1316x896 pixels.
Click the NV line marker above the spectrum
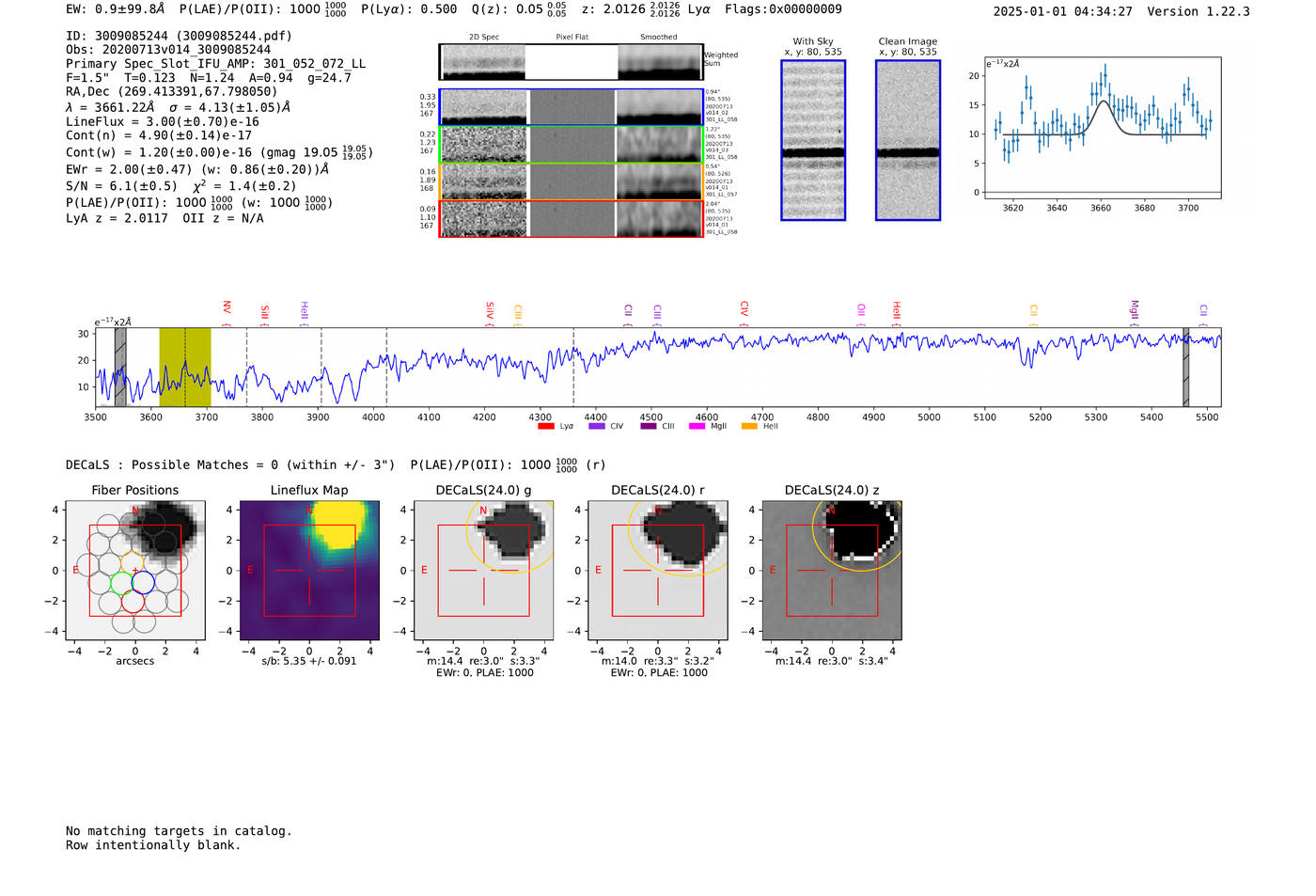pyautogui.click(x=227, y=313)
